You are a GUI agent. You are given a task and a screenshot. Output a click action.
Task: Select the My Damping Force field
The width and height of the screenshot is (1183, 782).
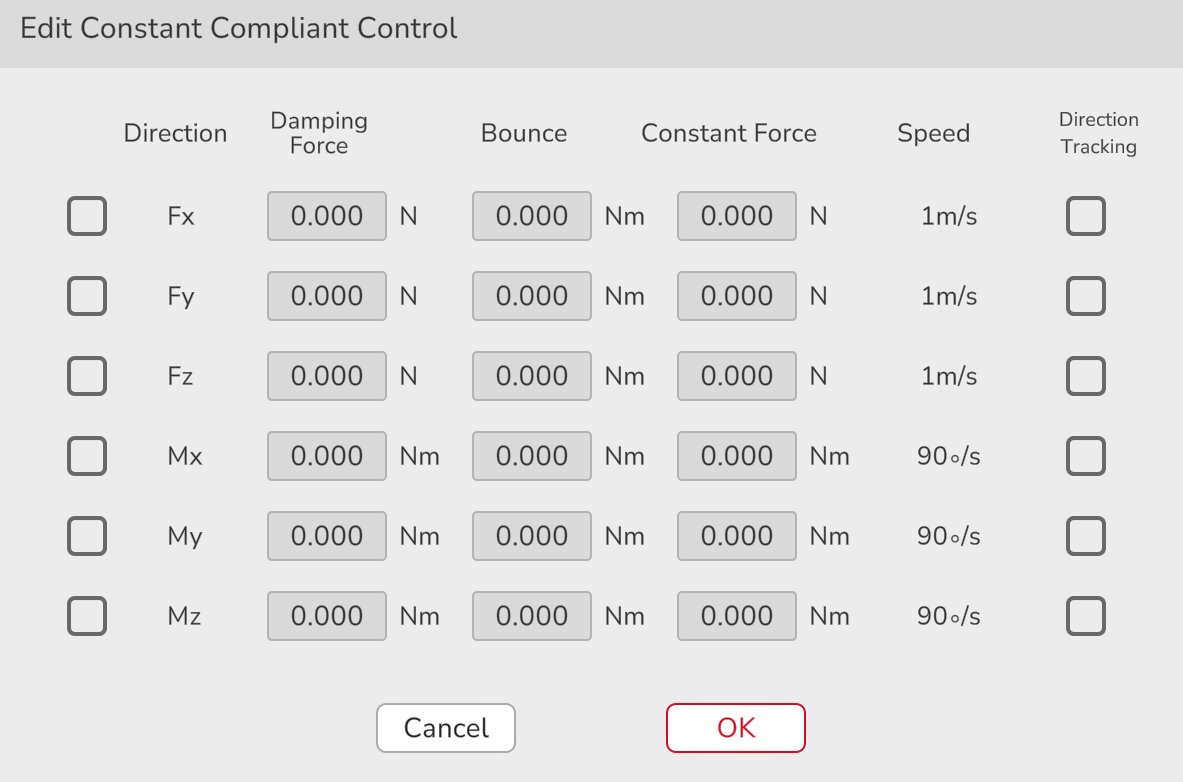[x=327, y=536]
